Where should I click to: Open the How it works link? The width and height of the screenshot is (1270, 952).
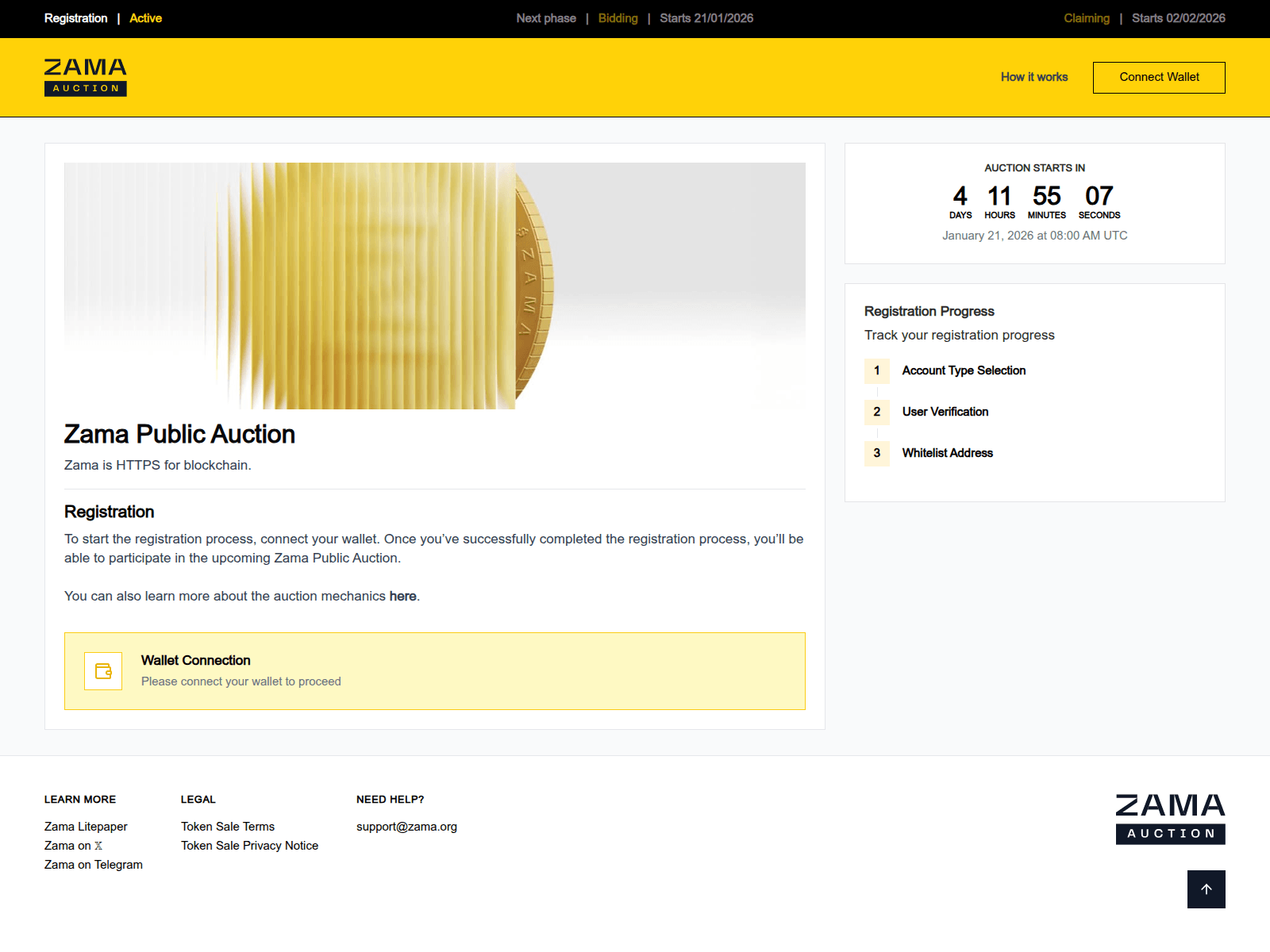coord(1034,77)
